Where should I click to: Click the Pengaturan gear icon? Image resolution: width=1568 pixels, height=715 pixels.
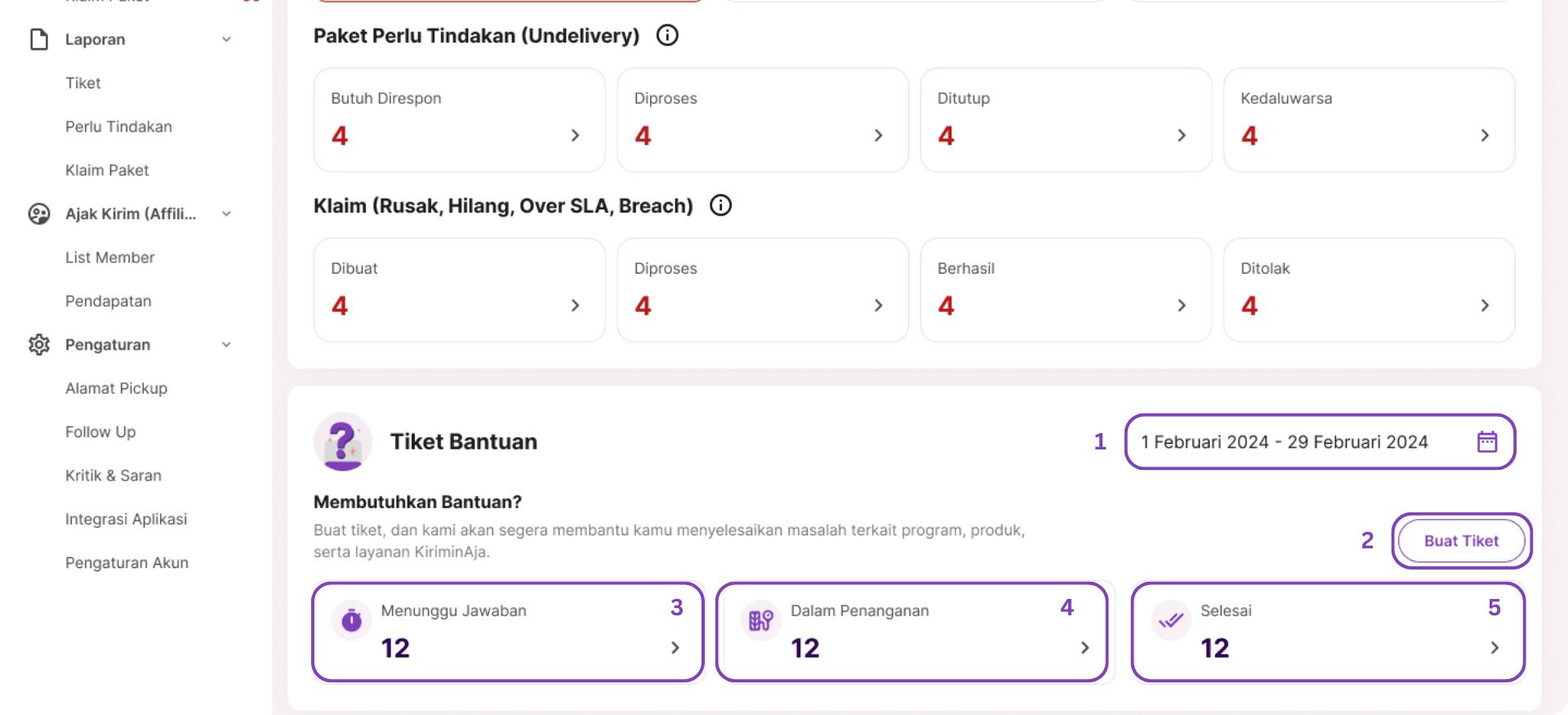(38, 345)
